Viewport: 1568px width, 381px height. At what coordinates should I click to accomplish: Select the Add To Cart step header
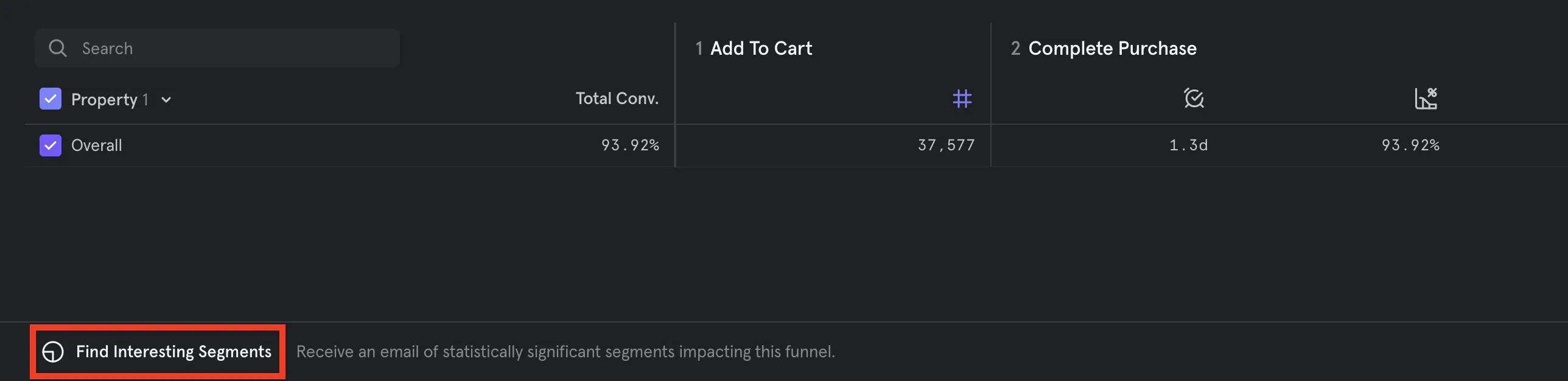(x=761, y=48)
